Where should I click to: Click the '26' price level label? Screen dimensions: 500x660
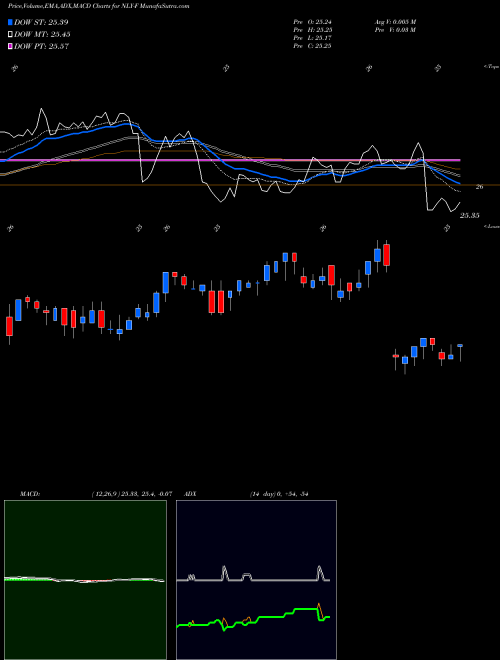coord(479,187)
